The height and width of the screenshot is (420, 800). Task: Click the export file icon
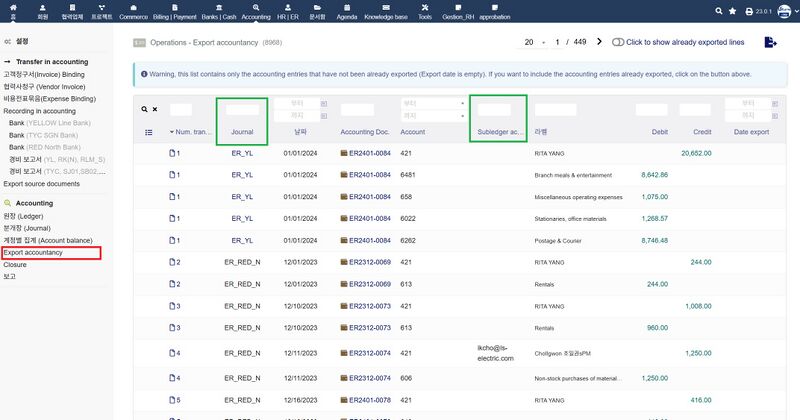coord(770,42)
